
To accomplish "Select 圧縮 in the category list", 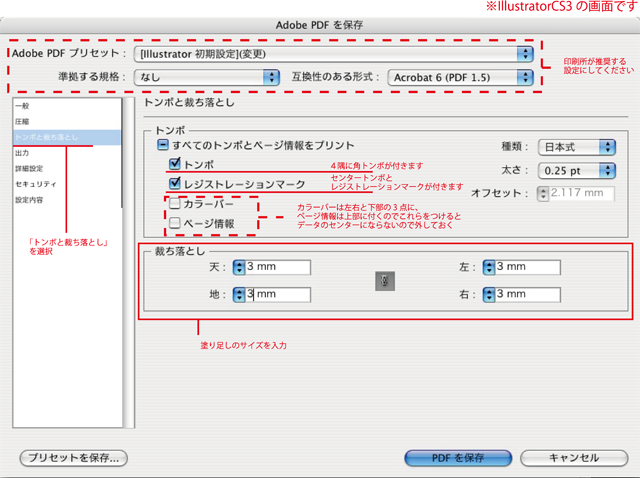I will click(67, 122).
